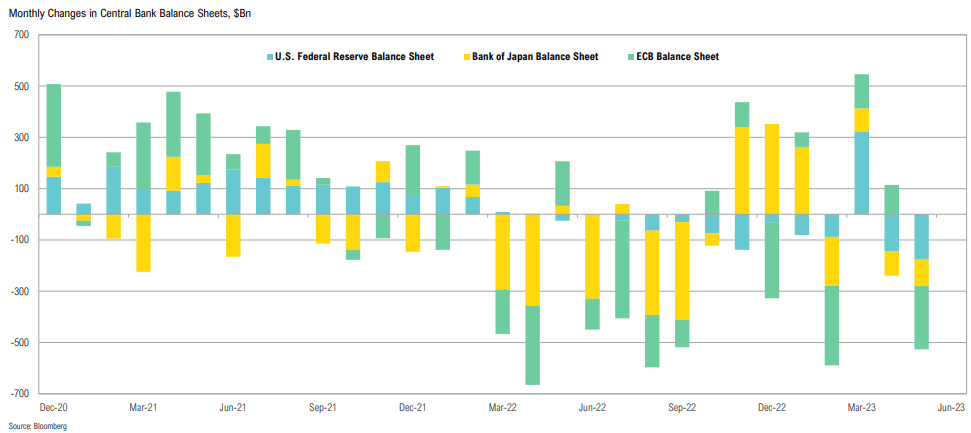Image resolution: width=971 pixels, height=433 pixels.
Task: Click the Jun-23 x-axis label
Action: pos(950,408)
